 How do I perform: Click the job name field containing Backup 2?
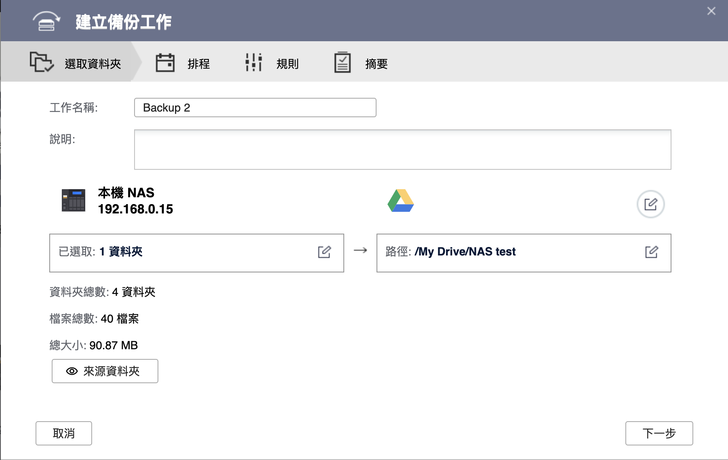click(255, 107)
